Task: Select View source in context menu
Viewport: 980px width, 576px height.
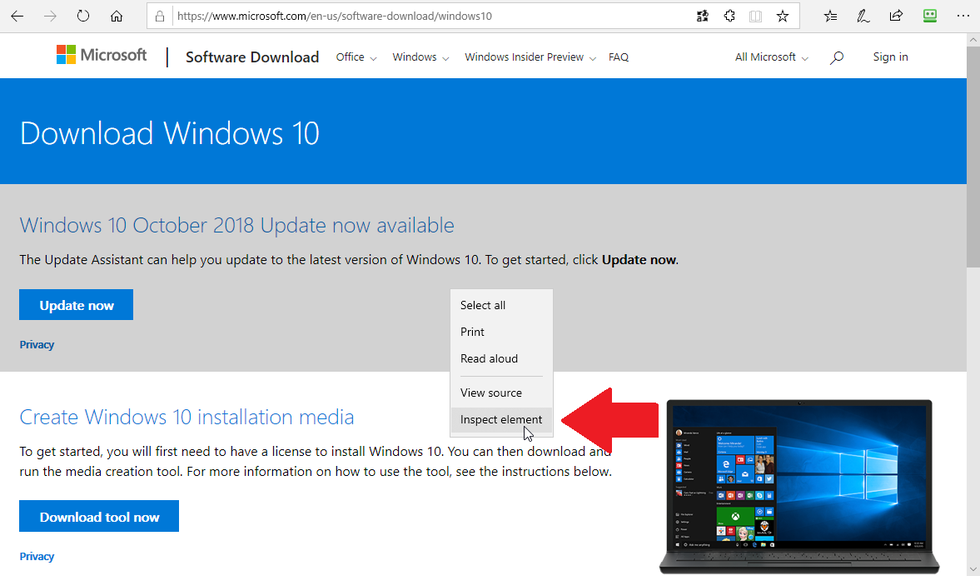Action: (x=491, y=393)
